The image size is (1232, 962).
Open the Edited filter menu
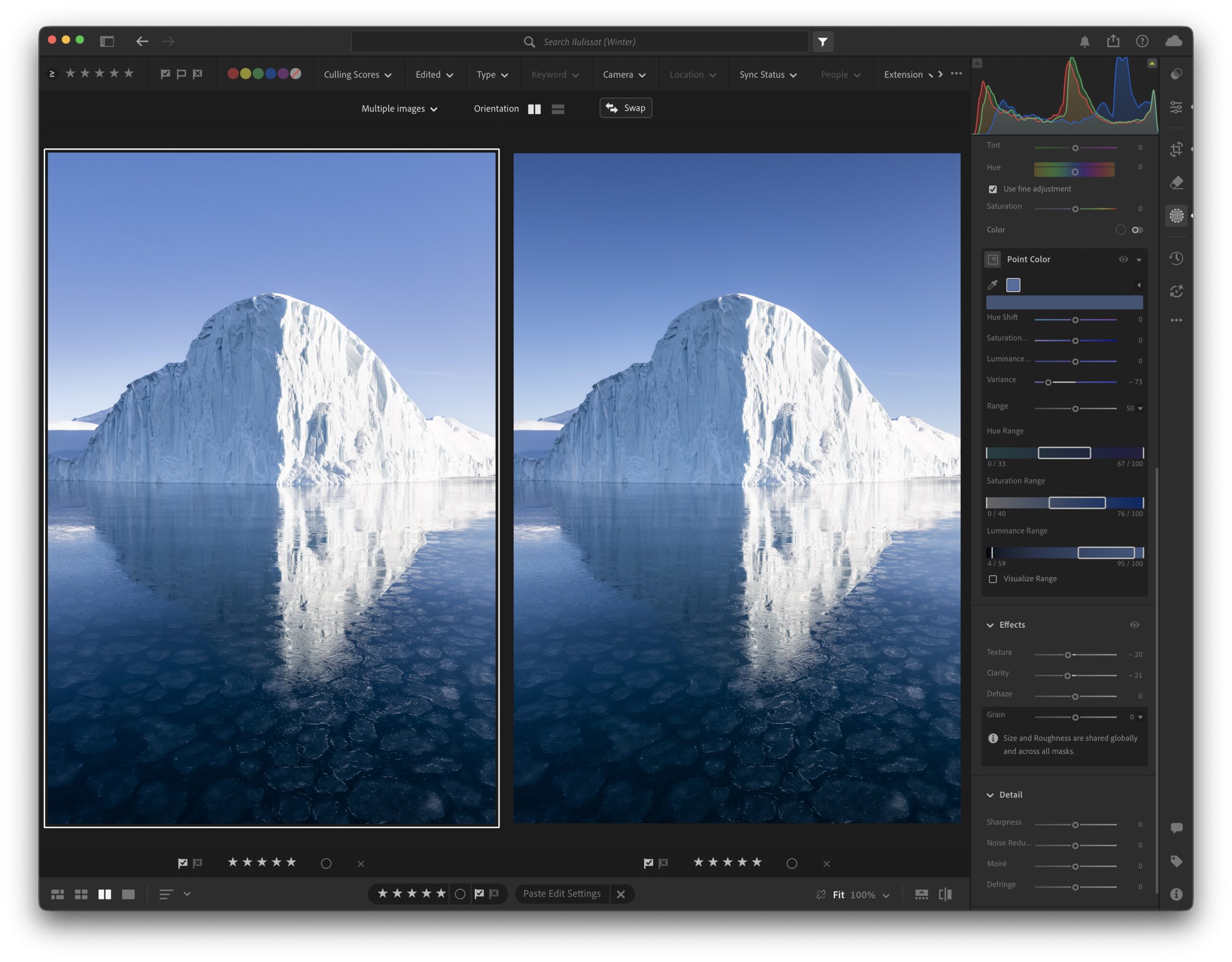[435, 74]
